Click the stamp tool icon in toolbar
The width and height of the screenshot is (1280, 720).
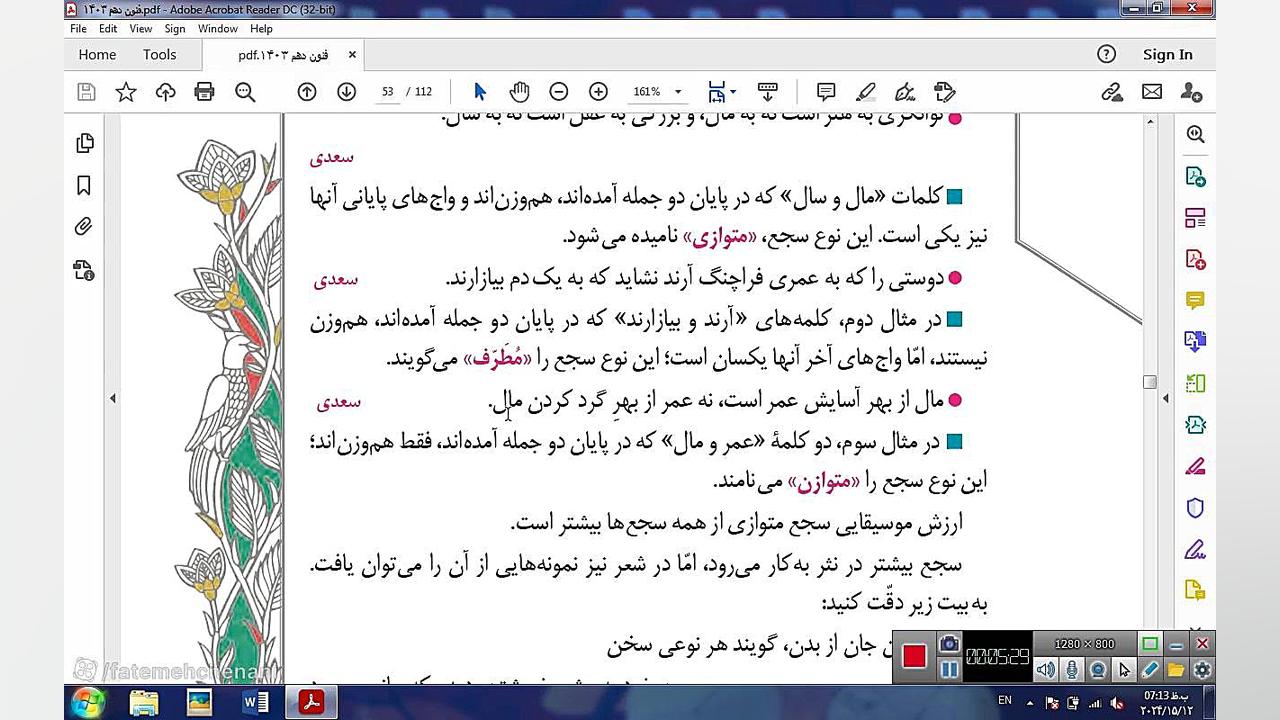click(945, 92)
